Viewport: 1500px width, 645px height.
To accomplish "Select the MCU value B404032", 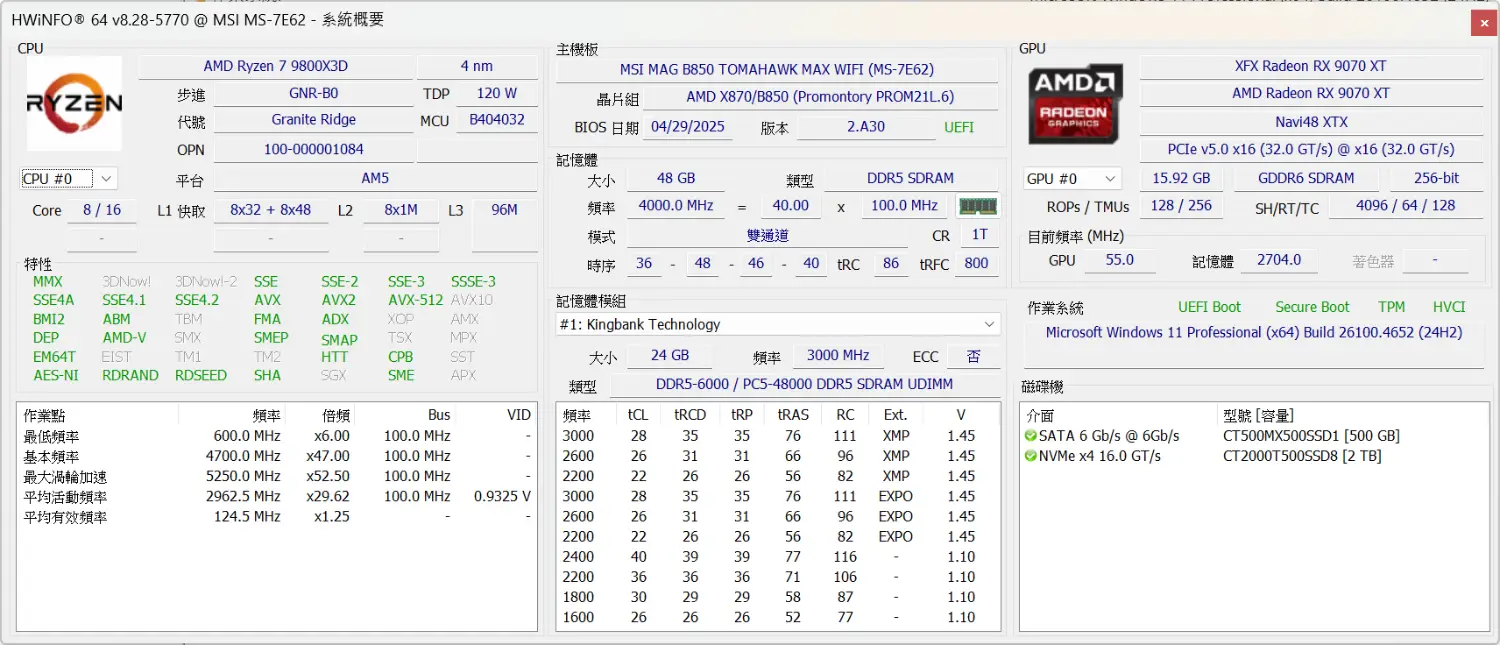I will coord(497,120).
